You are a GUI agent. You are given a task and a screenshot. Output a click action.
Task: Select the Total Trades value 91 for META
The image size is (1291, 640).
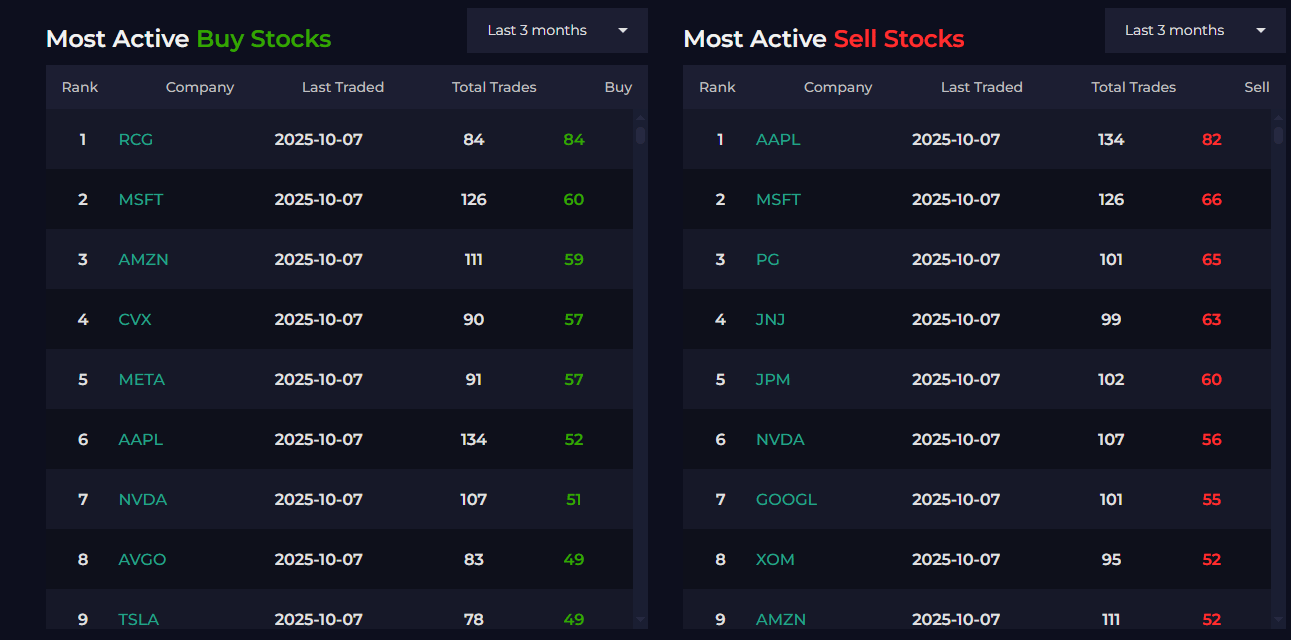[474, 379]
